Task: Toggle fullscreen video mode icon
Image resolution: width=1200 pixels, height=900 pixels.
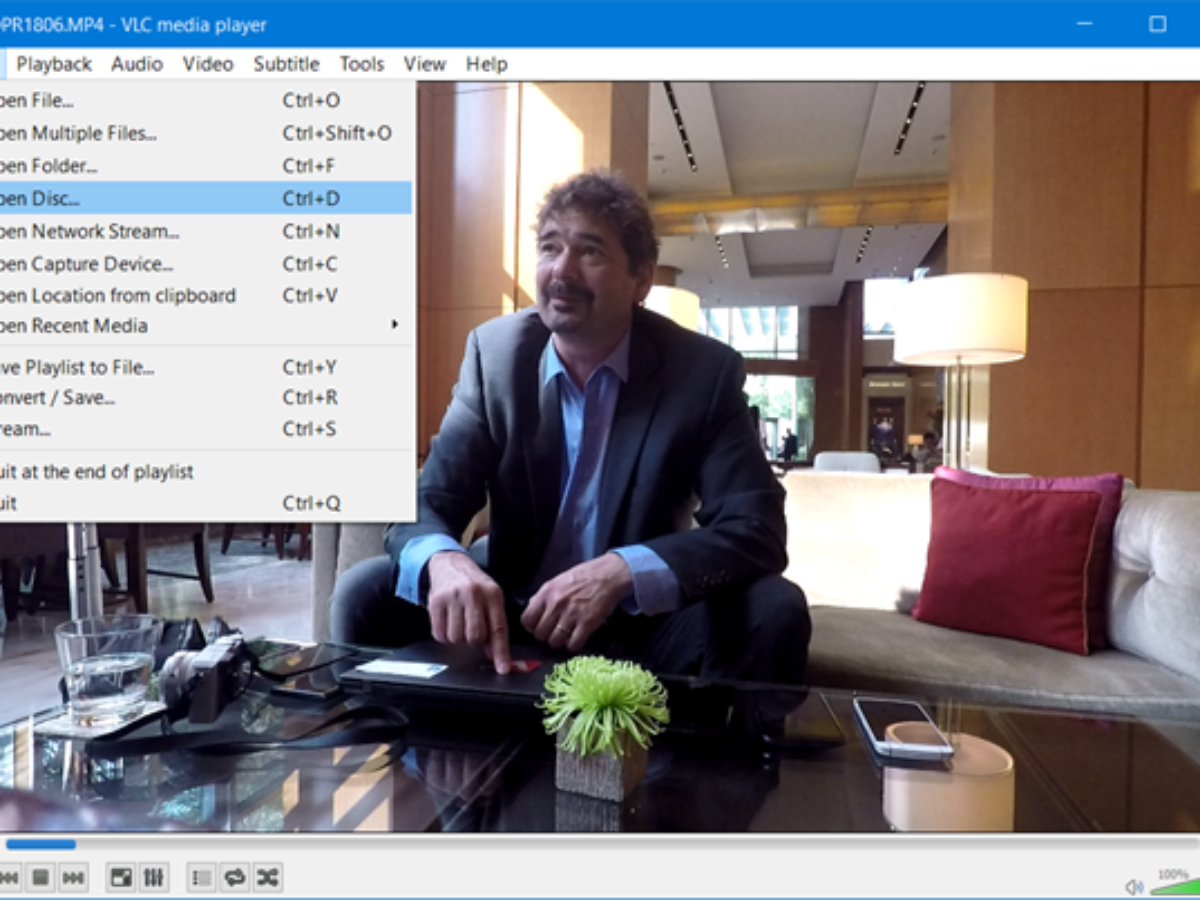Action: pyautogui.click(x=120, y=877)
